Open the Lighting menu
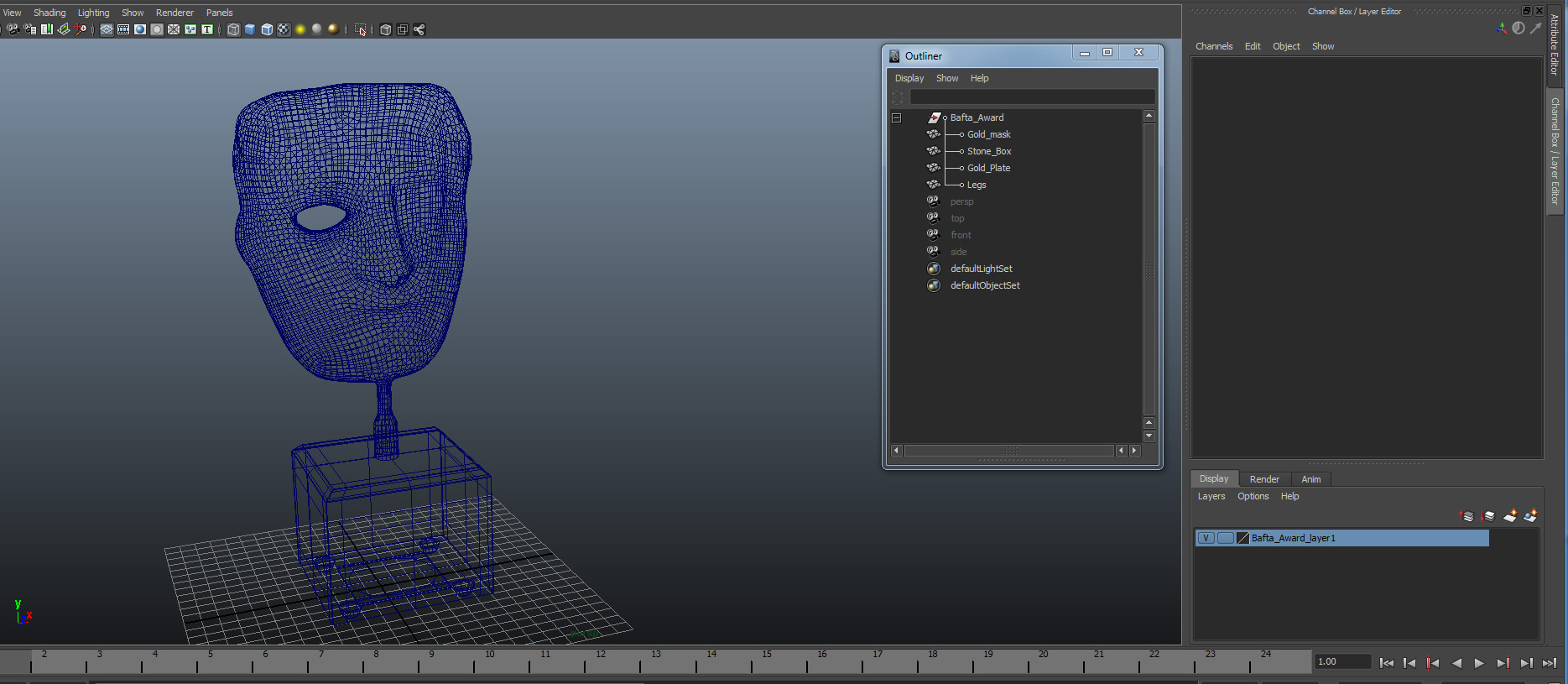Image resolution: width=1568 pixels, height=684 pixels. [x=93, y=13]
